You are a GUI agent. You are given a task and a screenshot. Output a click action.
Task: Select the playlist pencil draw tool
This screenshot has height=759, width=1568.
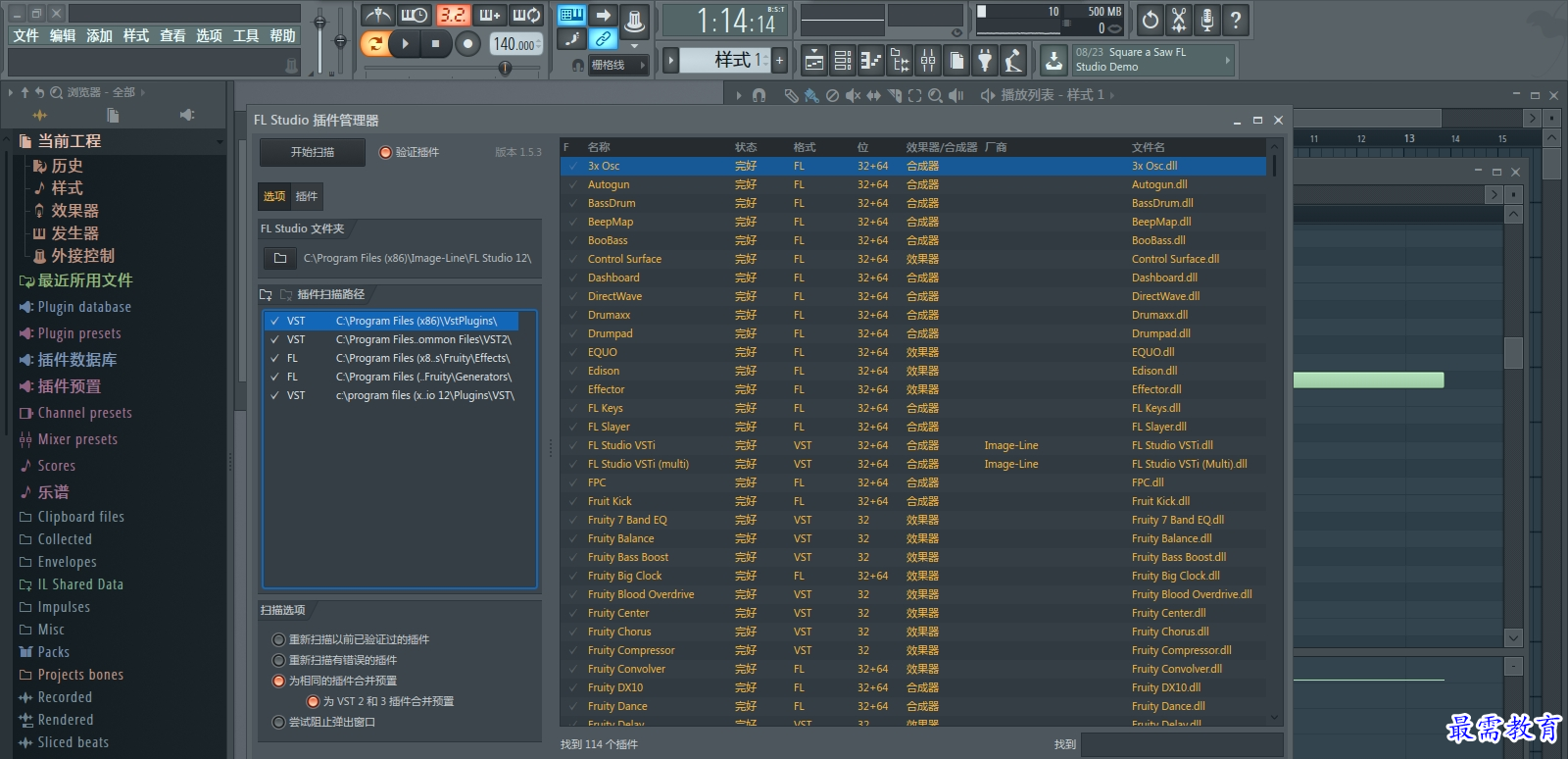[x=791, y=95]
